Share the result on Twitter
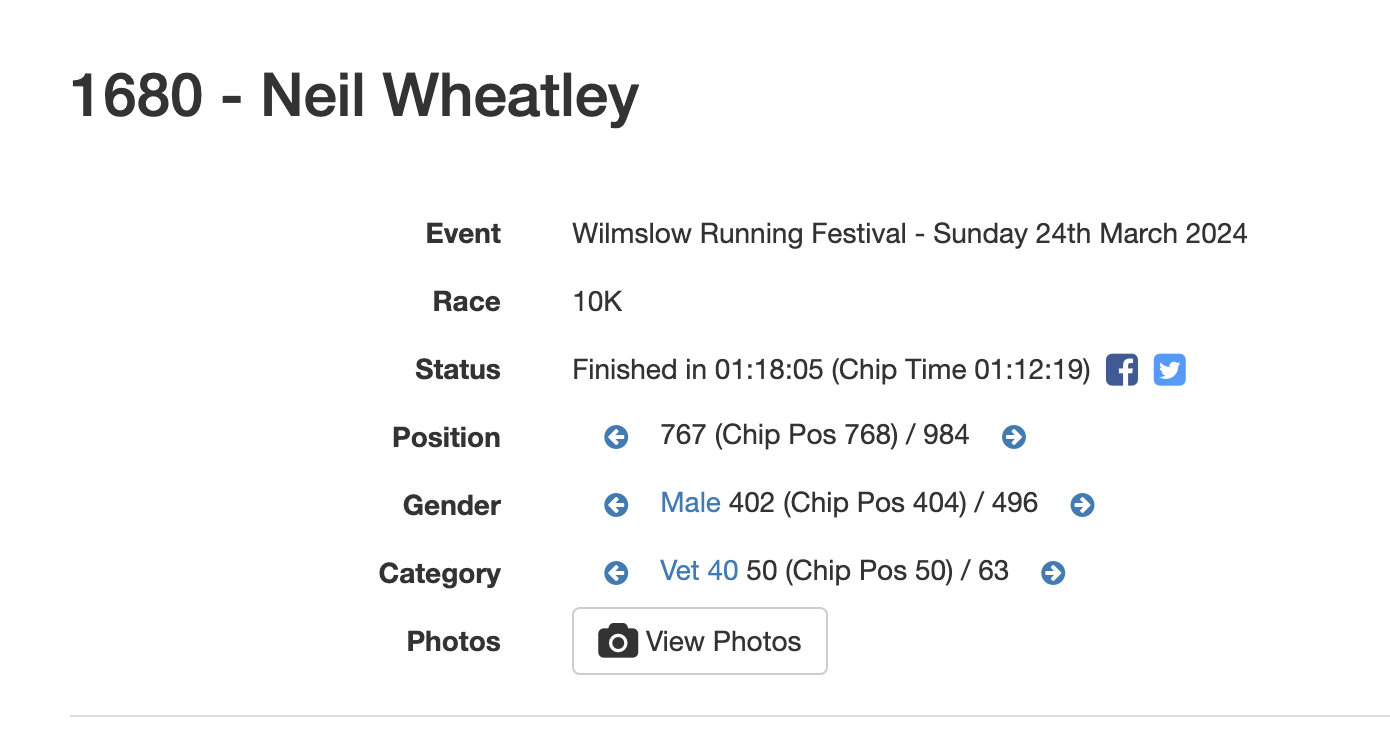 (x=1169, y=370)
